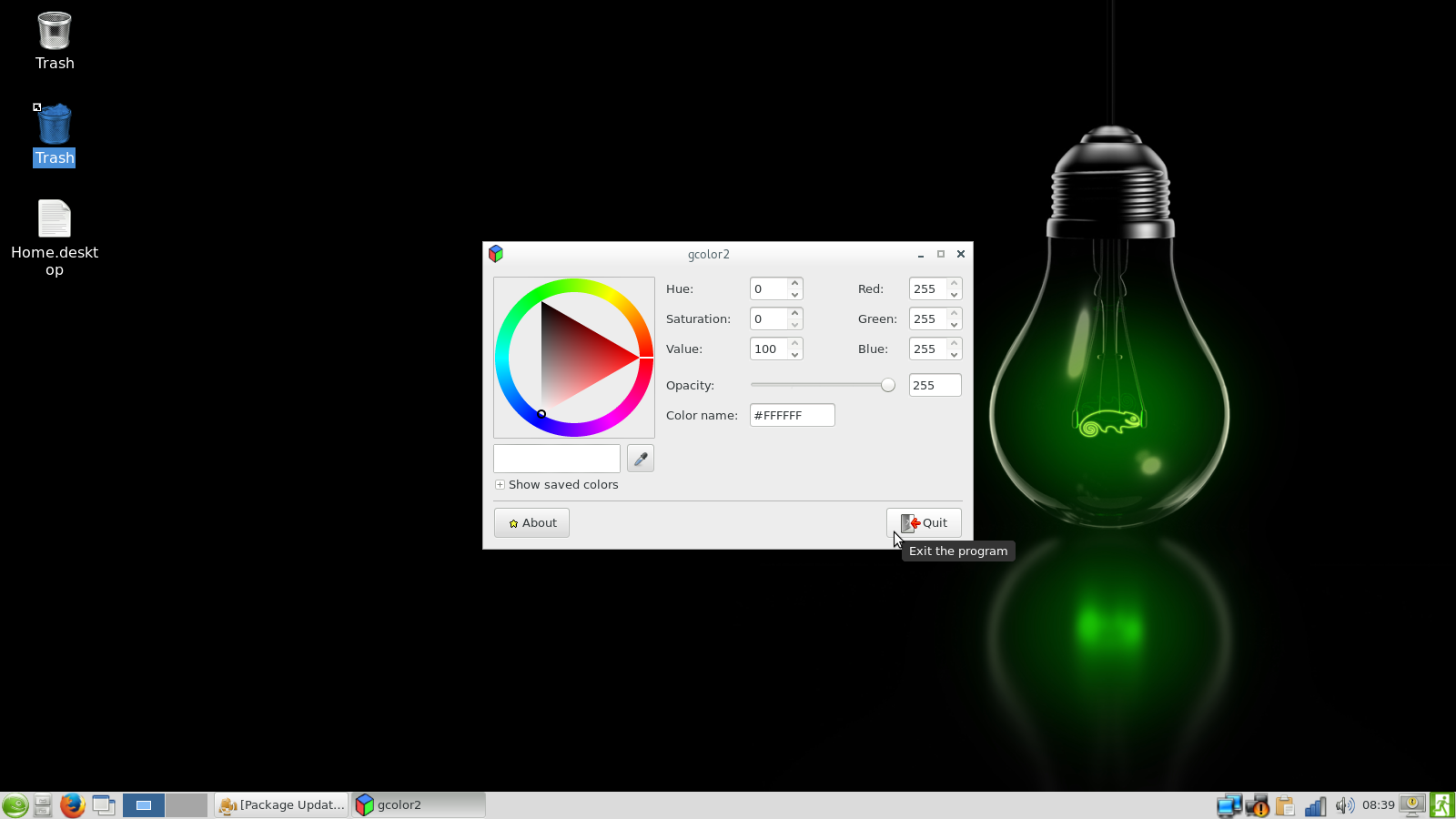Open the clipboard manager tray icon

[1285, 805]
